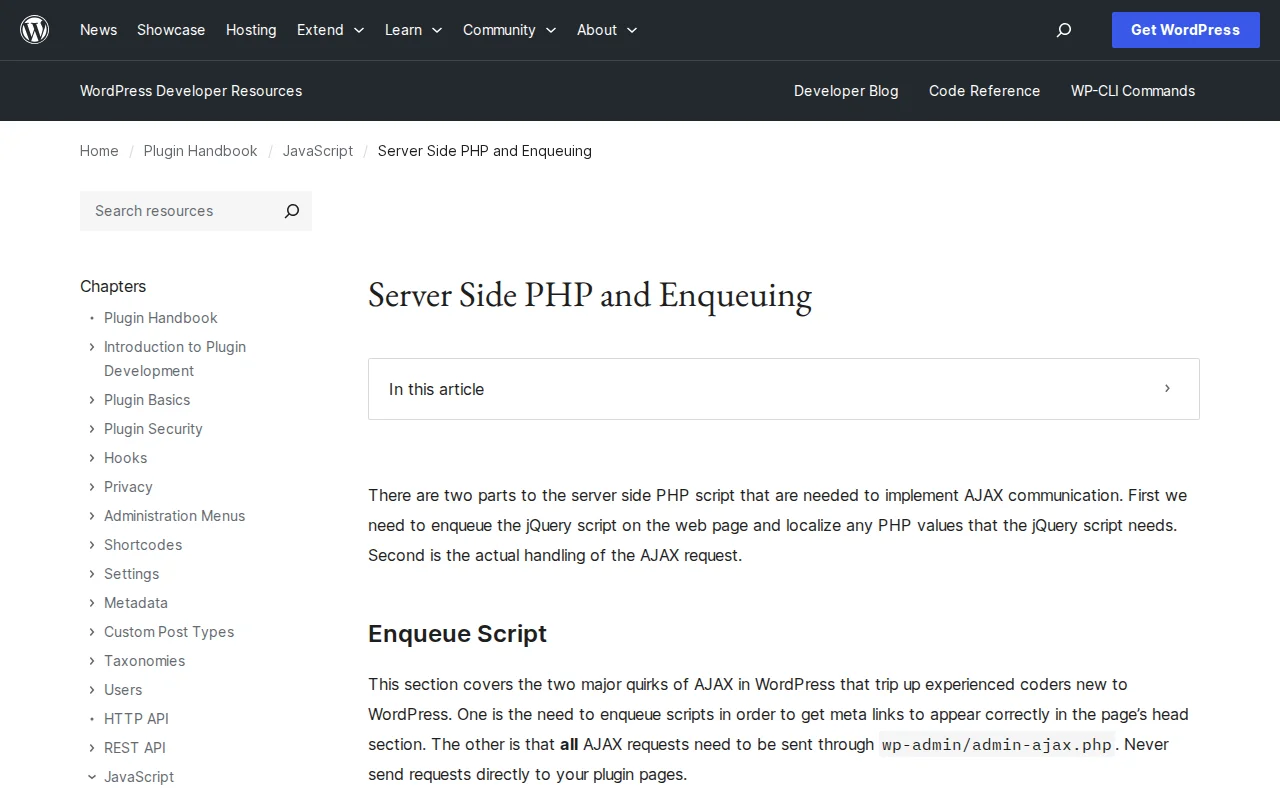This screenshot has height=800, width=1280.
Task: Open the Code Reference page
Action: pyautogui.click(x=984, y=91)
